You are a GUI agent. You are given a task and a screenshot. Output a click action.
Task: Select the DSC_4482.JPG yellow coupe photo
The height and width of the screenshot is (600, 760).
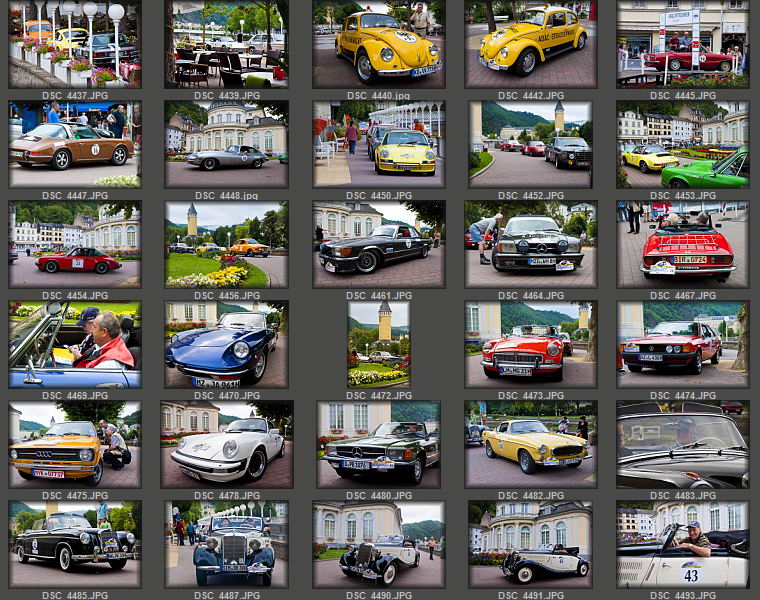[530, 444]
